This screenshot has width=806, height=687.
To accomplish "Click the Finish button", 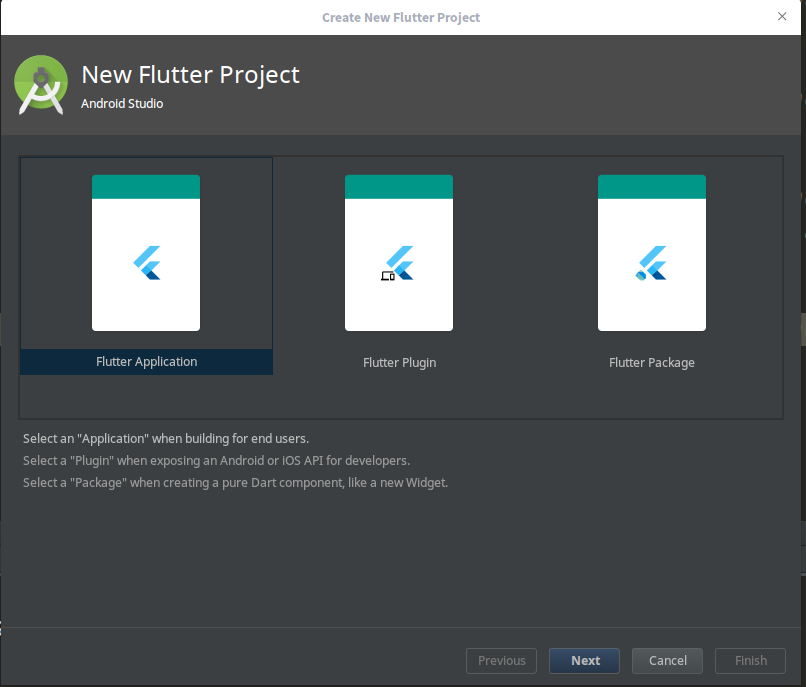I will (x=750, y=661).
